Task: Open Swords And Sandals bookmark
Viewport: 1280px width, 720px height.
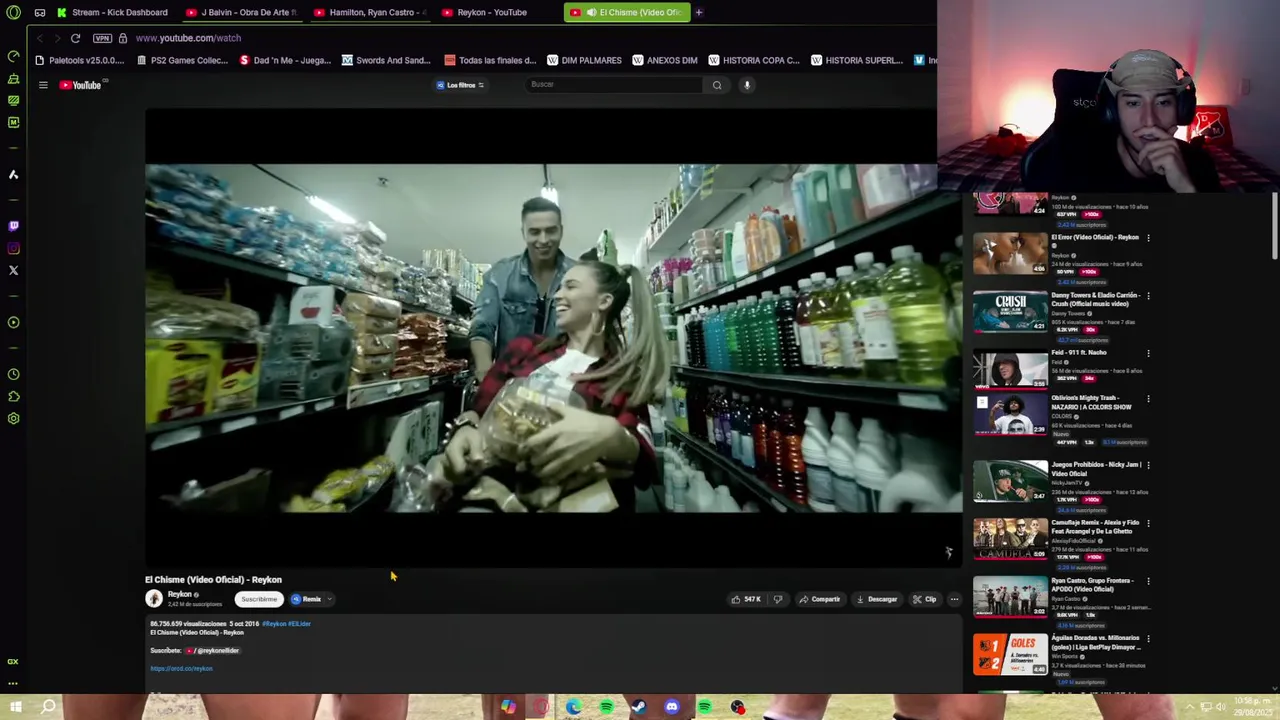Action: (x=386, y=60)
